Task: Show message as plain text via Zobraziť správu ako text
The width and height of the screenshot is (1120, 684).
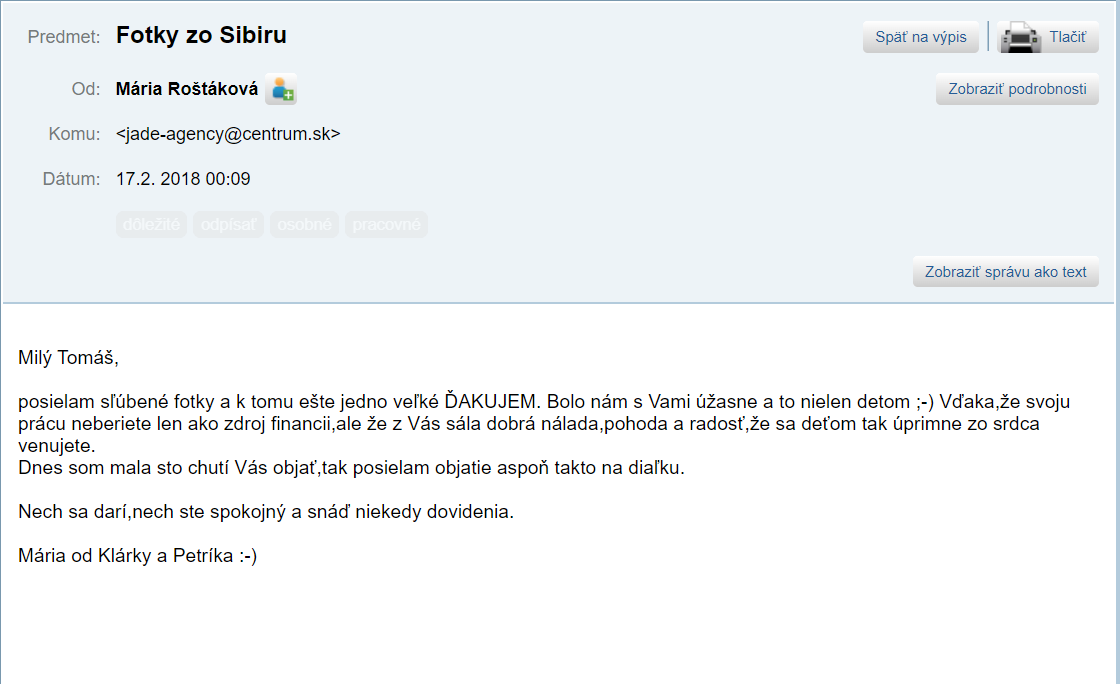Action: (x=1005, y=271)
